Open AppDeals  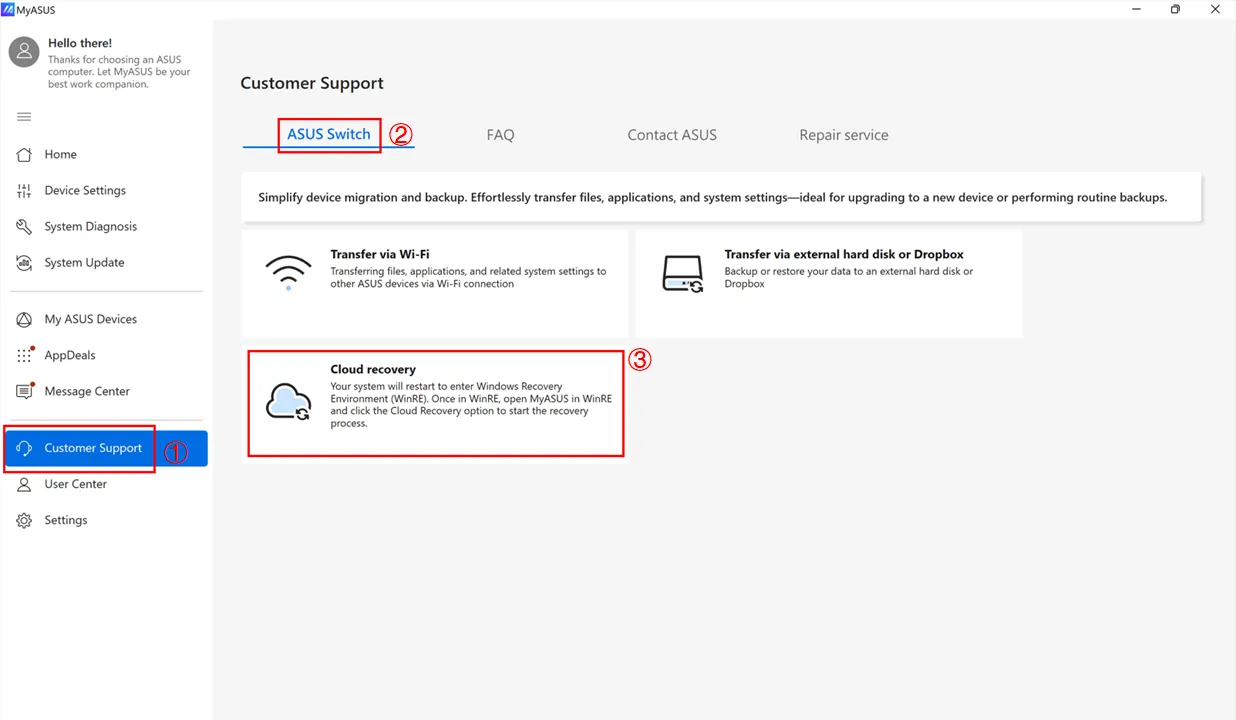point(67,354)
